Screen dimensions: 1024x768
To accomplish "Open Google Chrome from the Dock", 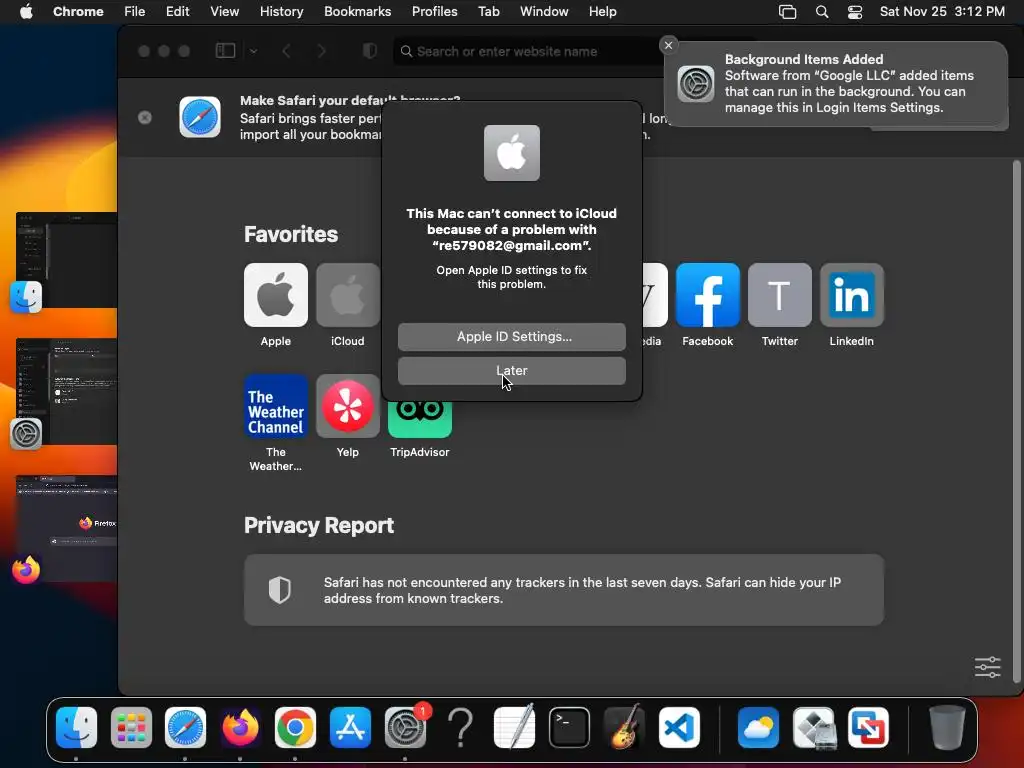I will click(295, 727).
